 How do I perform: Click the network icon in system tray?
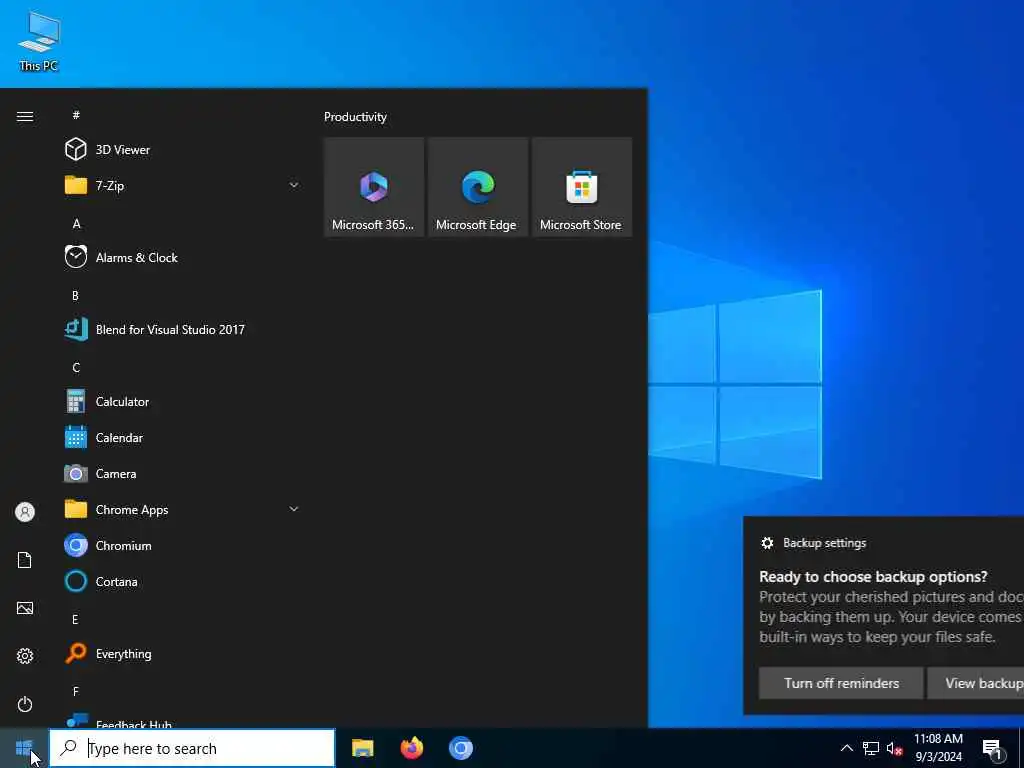click(871, 748)
